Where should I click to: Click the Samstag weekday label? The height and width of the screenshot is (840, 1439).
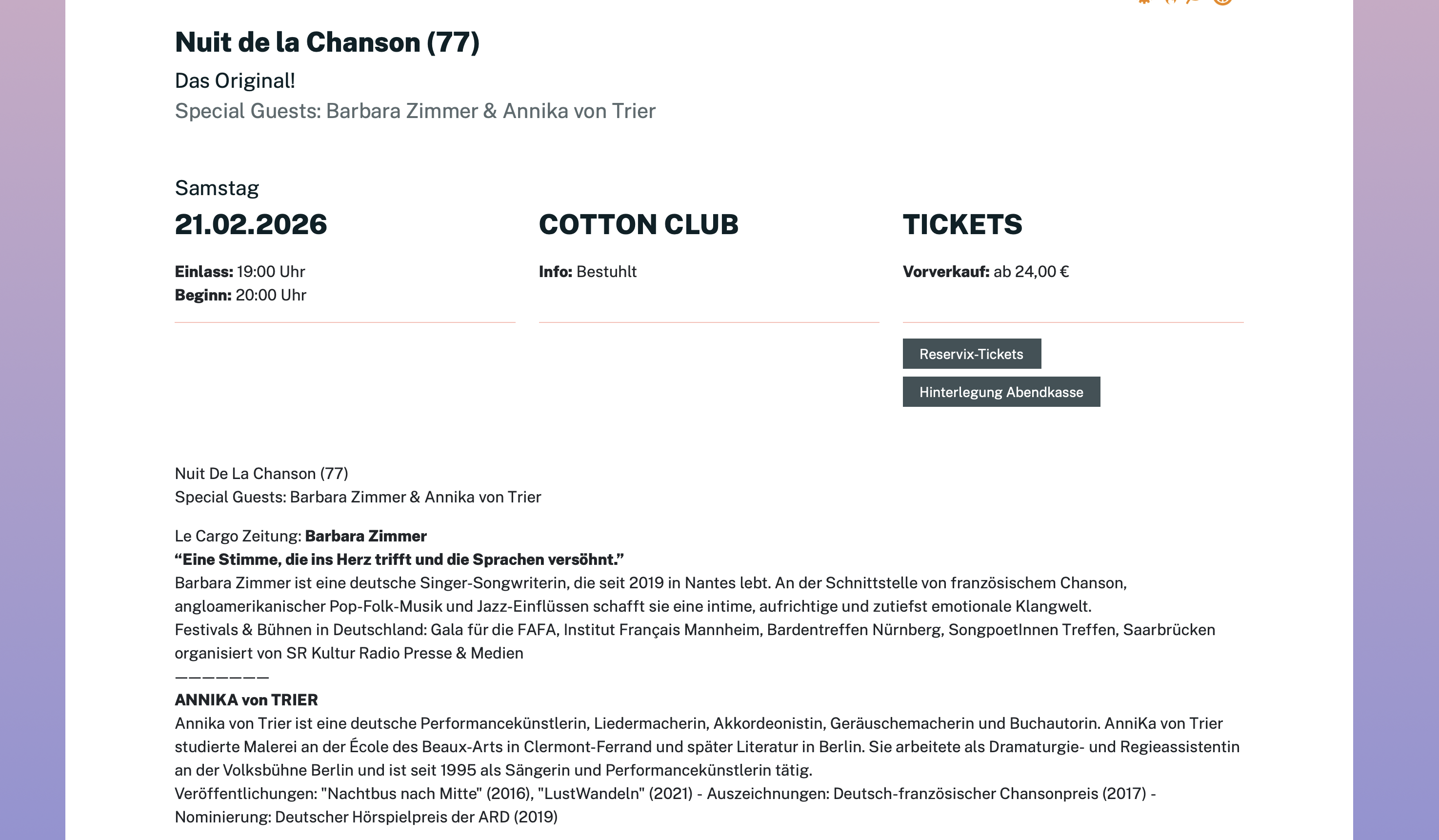click(217, 188)
